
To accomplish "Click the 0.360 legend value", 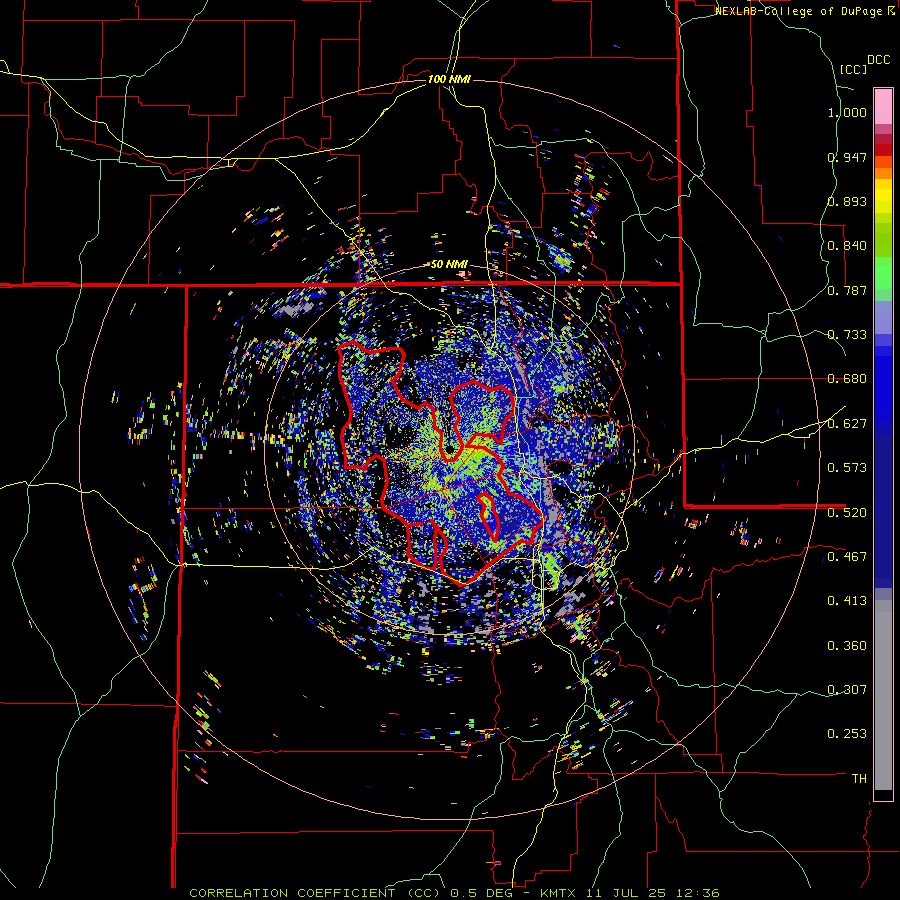I will pyautogui.click(x=847, y=646).
